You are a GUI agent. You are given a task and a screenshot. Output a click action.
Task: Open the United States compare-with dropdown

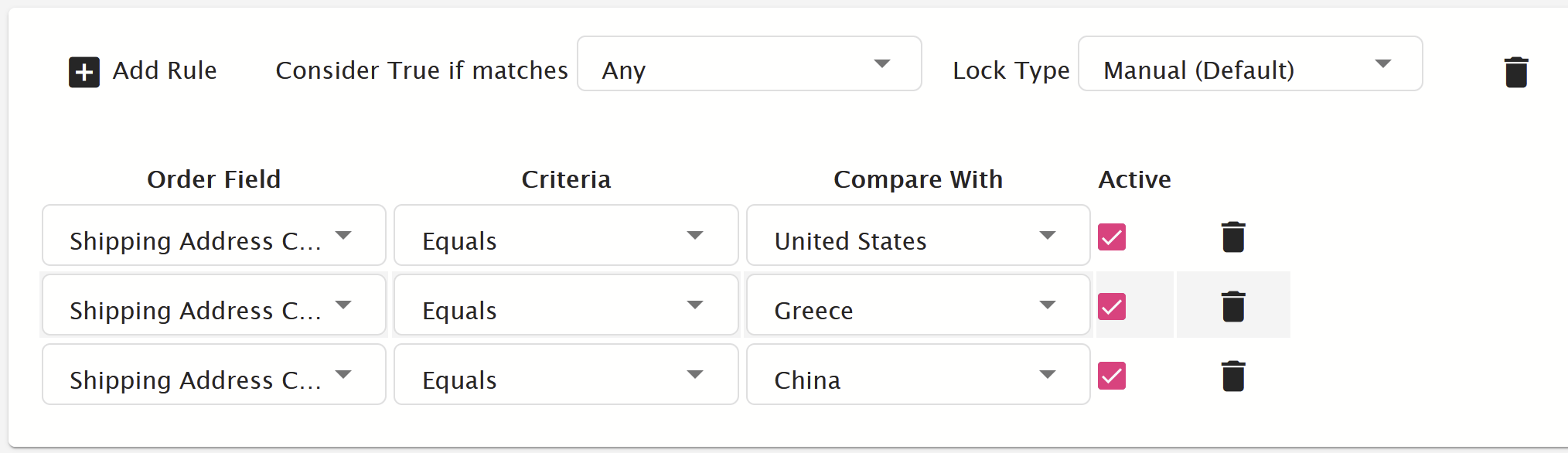(x=918, y=235)
